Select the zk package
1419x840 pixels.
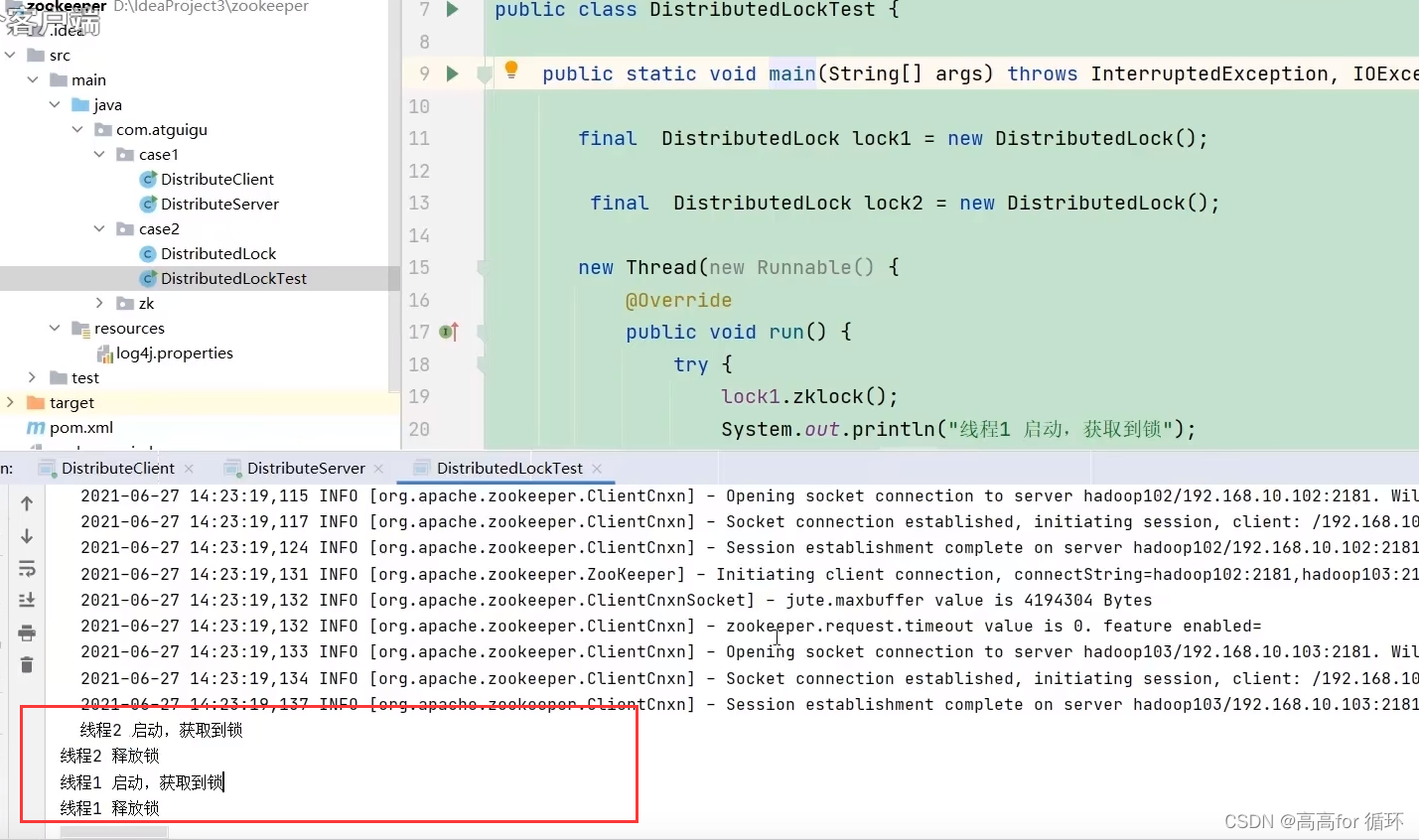pyautogui.click(x=135, y=303)
